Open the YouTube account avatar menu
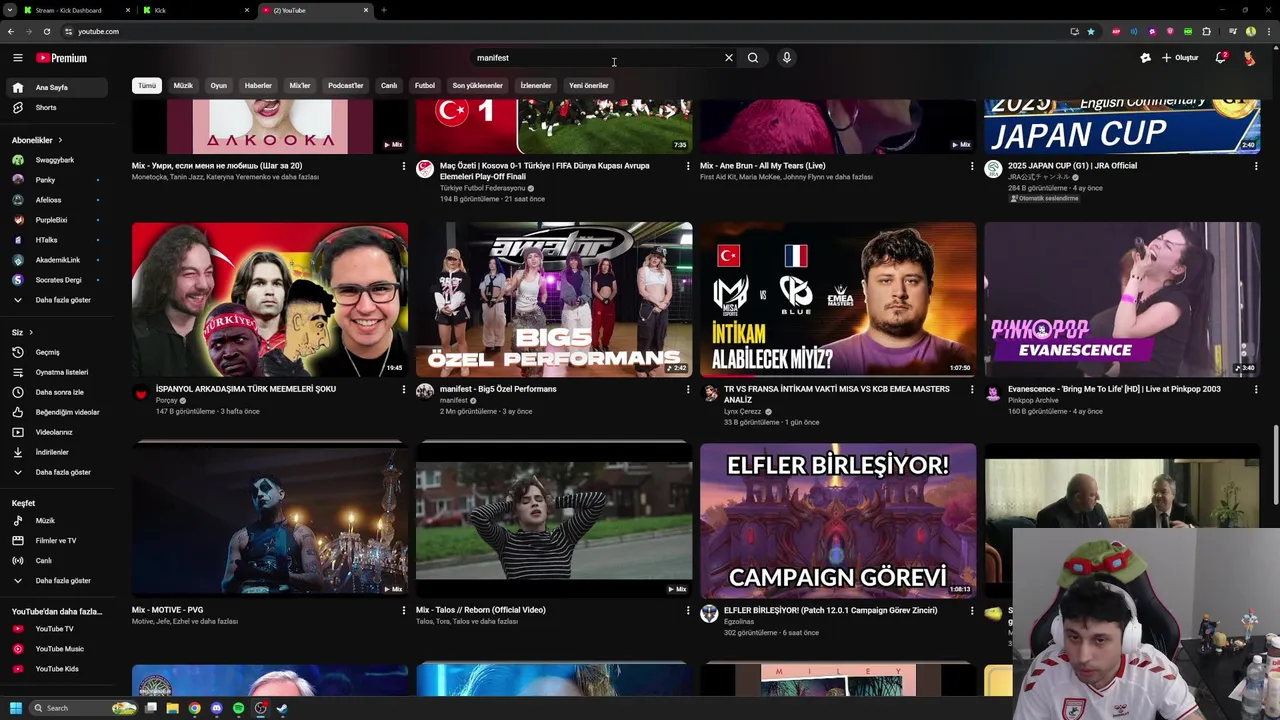Image resolution: width=1280 pixels, height=720 pixels. 1250,58
